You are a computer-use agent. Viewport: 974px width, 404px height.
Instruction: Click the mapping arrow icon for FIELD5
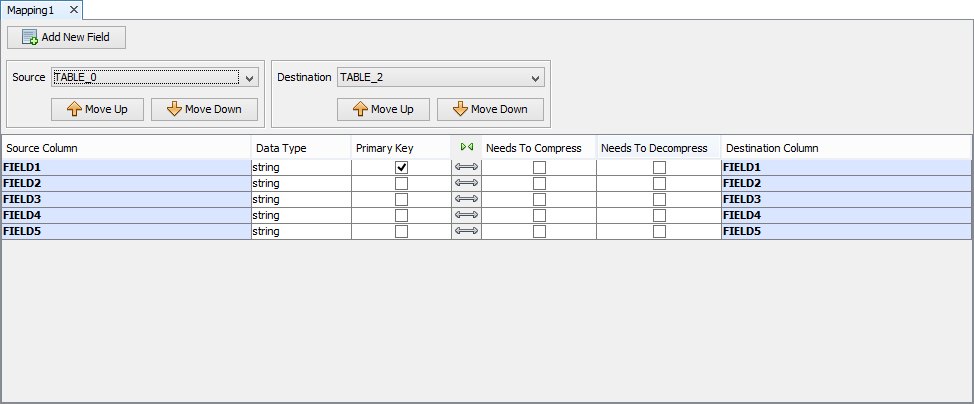pos(466,232)
